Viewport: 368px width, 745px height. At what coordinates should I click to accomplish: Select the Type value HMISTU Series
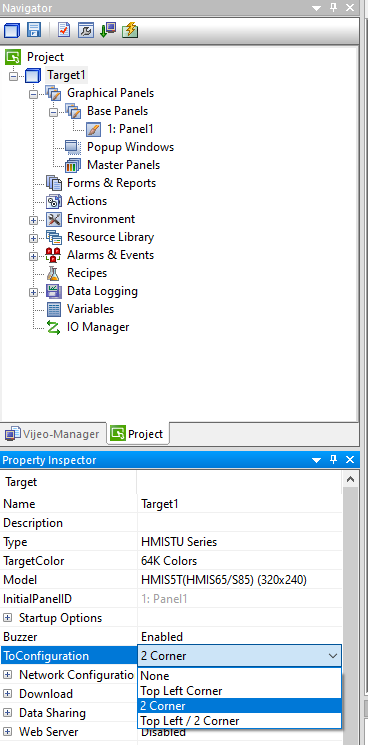pyautogui.click(x=239, y=542)
